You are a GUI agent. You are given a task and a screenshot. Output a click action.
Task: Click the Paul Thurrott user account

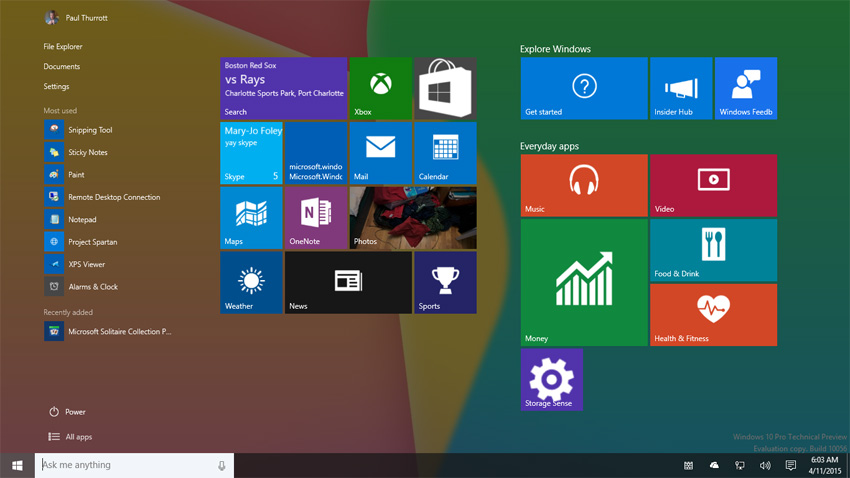click(x=76, y=18)
